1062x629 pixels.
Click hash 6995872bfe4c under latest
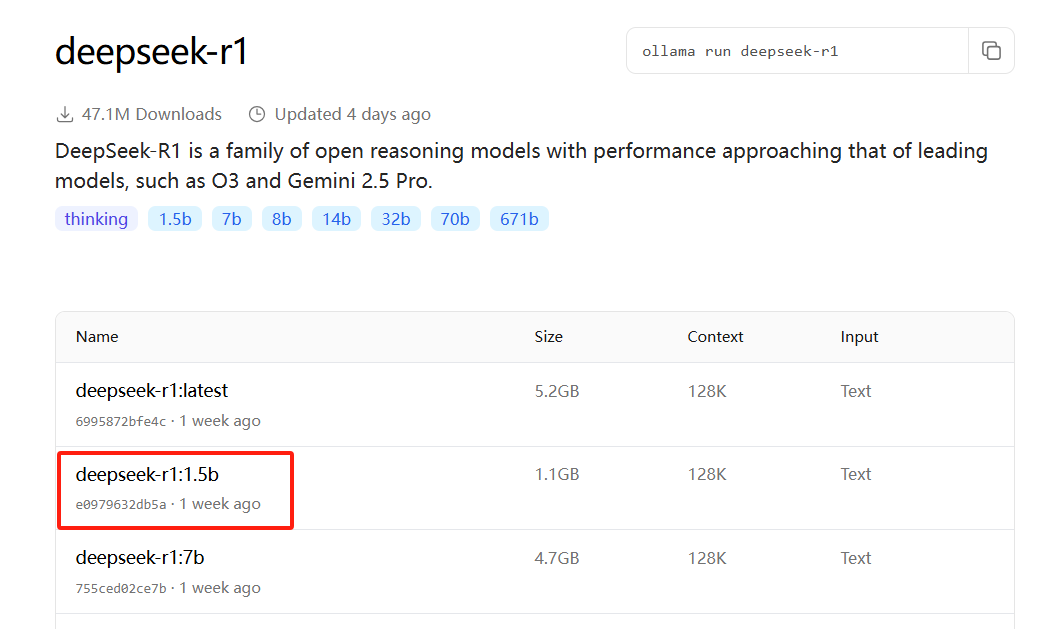[x=121, y=422]
